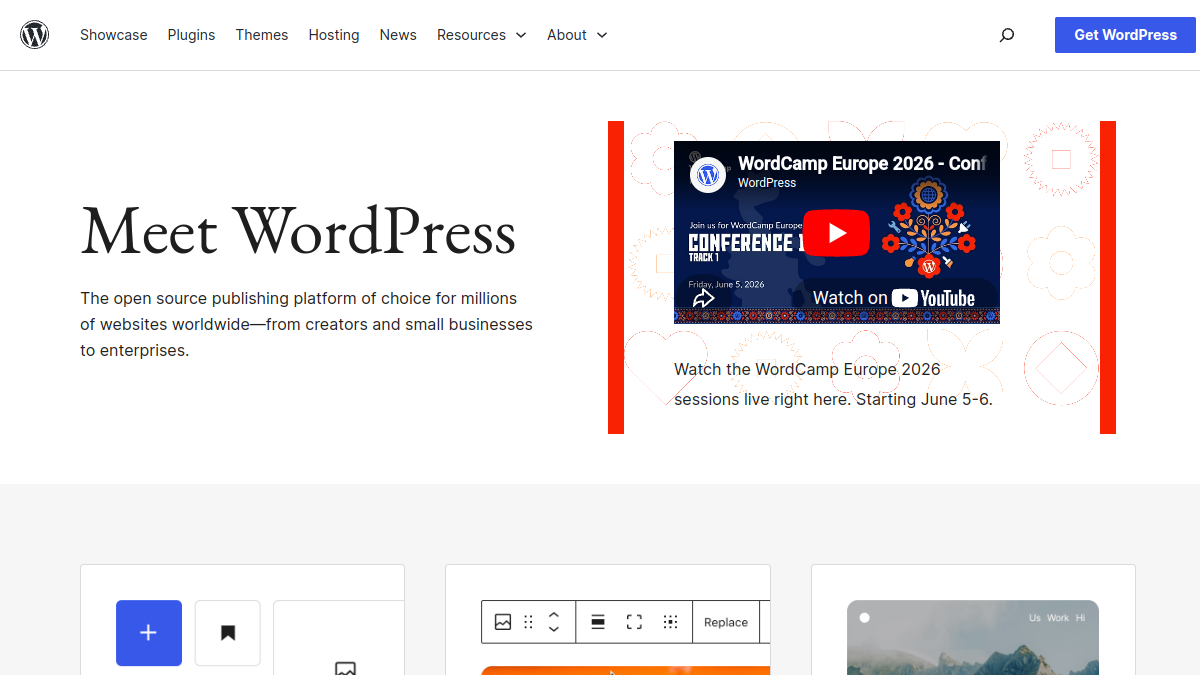Click the align icon in the block toolbar

point(598,622)
